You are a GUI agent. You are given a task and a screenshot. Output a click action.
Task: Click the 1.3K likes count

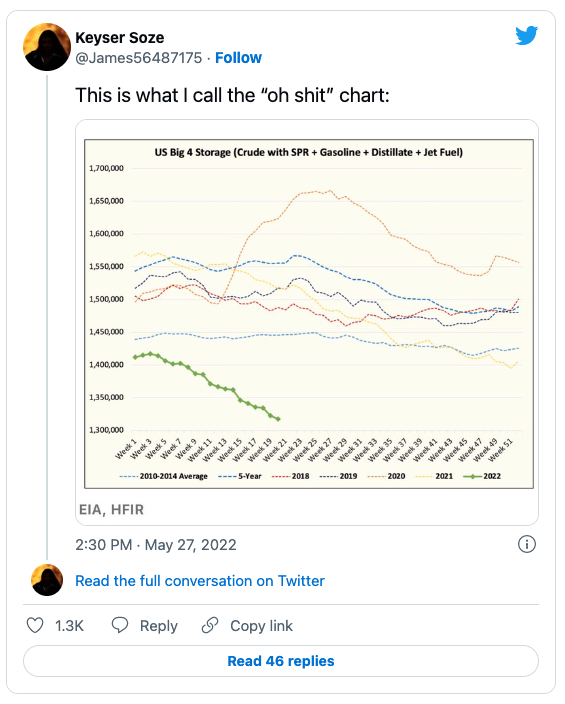click(x=69, y=625)
